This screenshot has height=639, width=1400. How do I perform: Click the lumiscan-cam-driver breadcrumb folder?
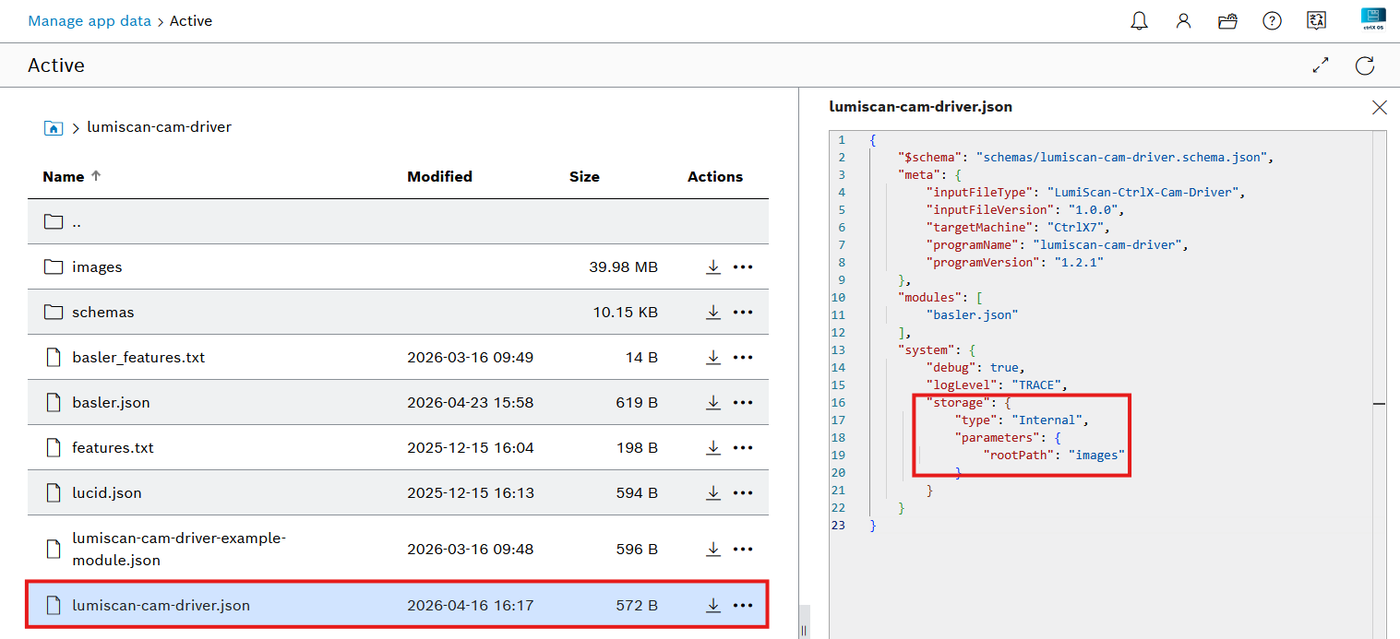[x=159, y=127]
